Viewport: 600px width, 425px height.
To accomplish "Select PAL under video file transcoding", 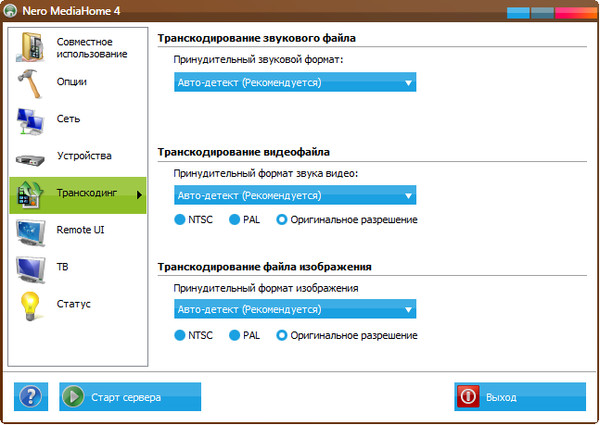I will pos(235,220).
